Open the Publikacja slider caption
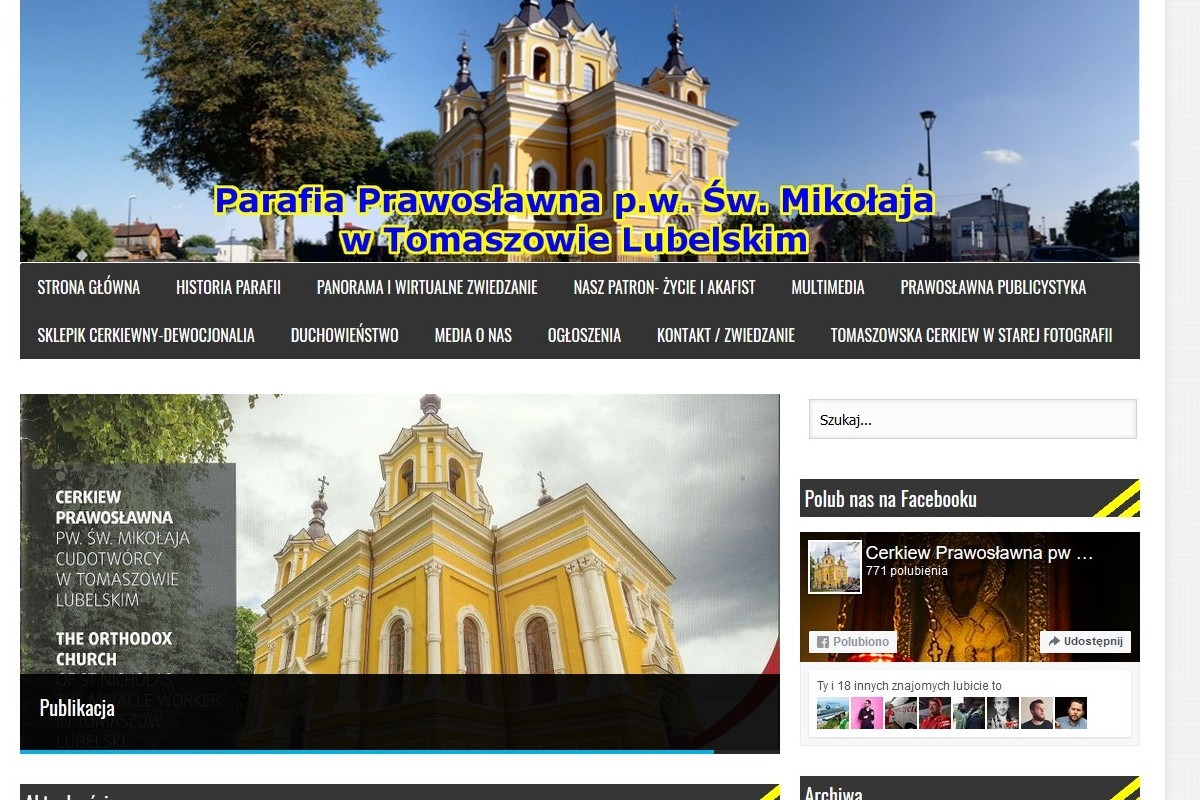 [77, 708]
